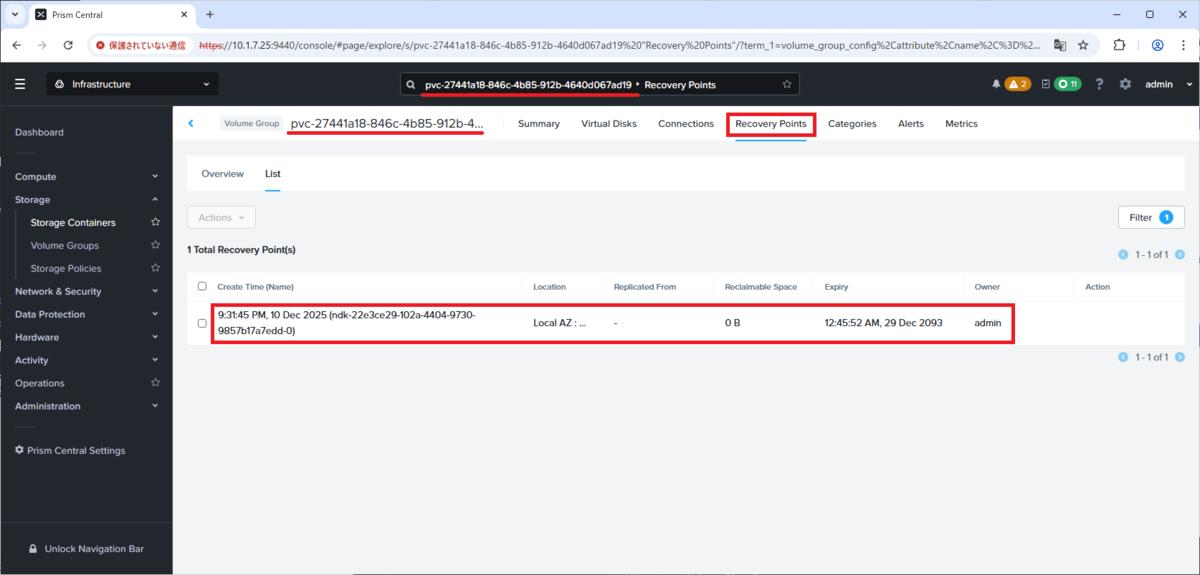Star the Operations sidebar item

pyautogui.click(x=155, y=383)
